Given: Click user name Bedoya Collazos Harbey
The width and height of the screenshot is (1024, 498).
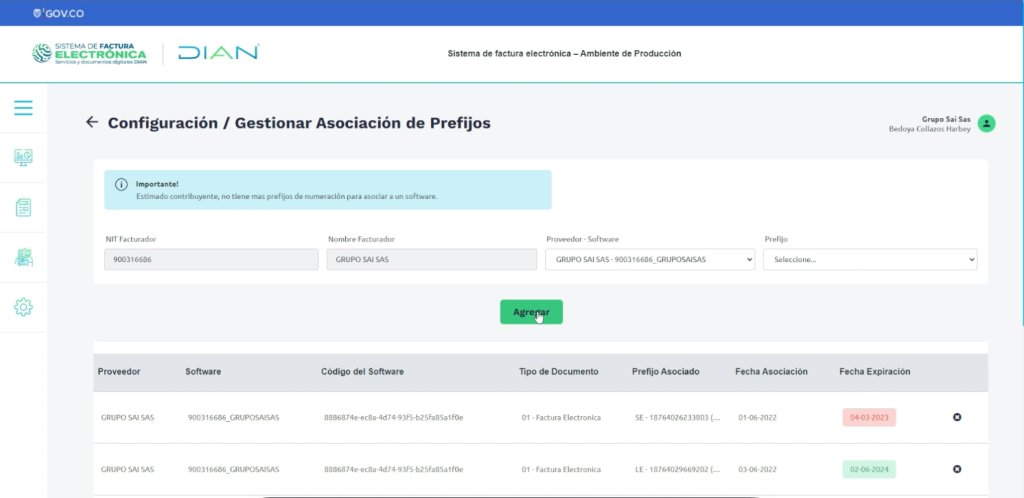Looking at the screenshot, I should 929,129.
